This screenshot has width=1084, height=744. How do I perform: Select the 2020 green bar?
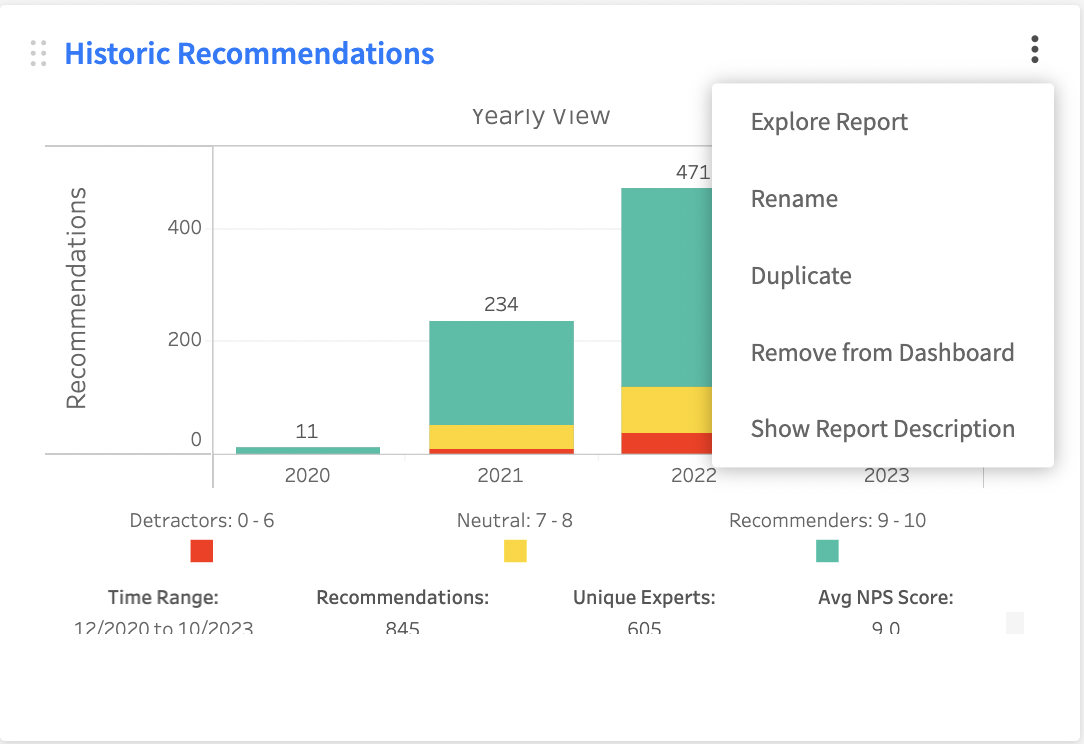pyautogui.click(x=308, y=450)
